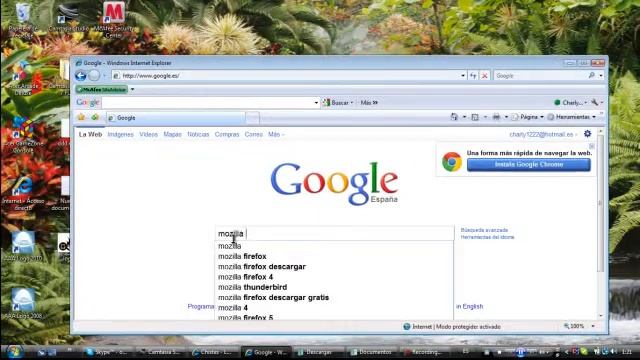Open McAfee Security Center desktop icon
The width and height of the screenshot is (640, 360).
[113, 20]
